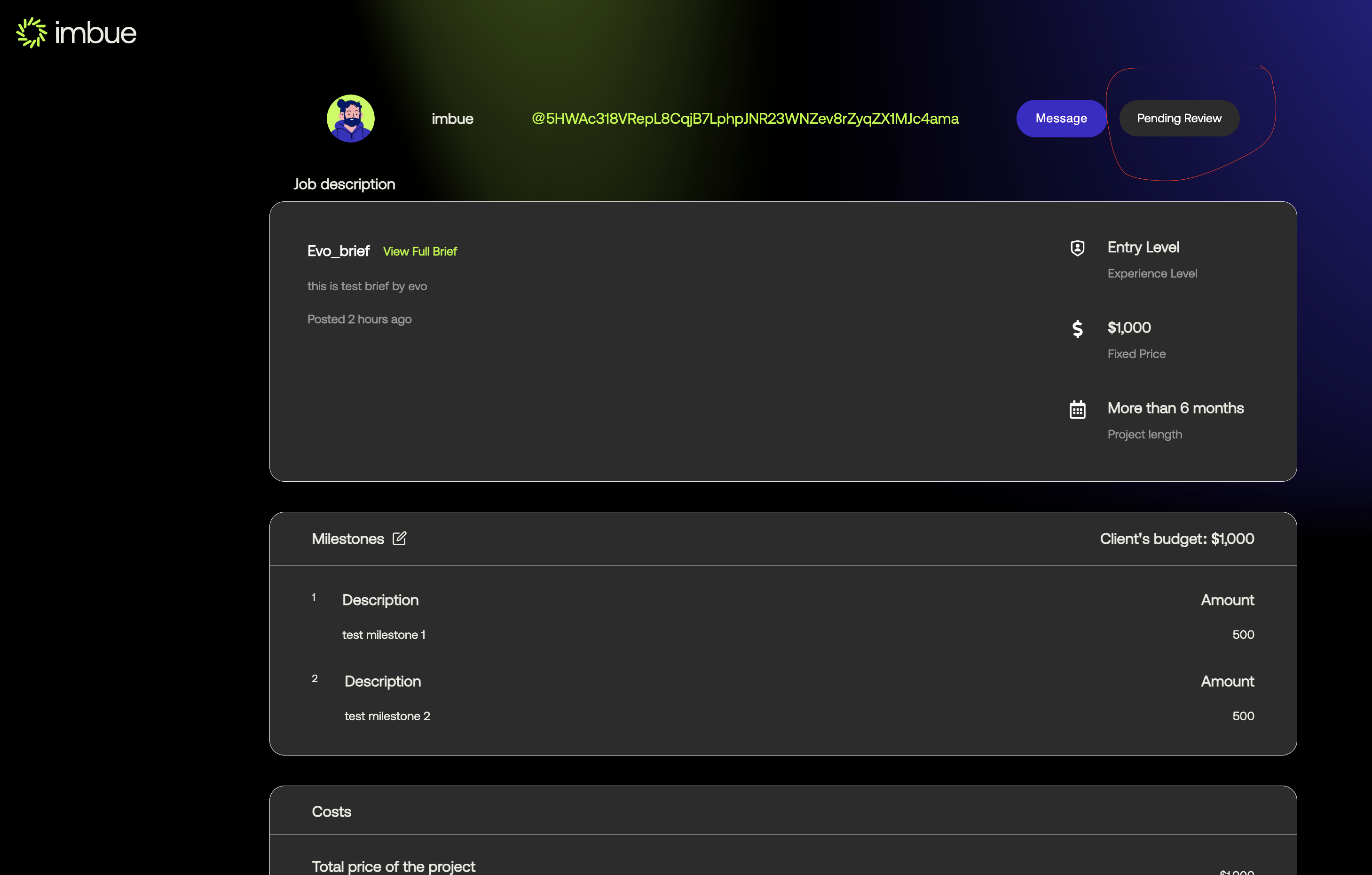Click the imbue logo in header
Screen dimensions: 1372x875
point(76,32)
